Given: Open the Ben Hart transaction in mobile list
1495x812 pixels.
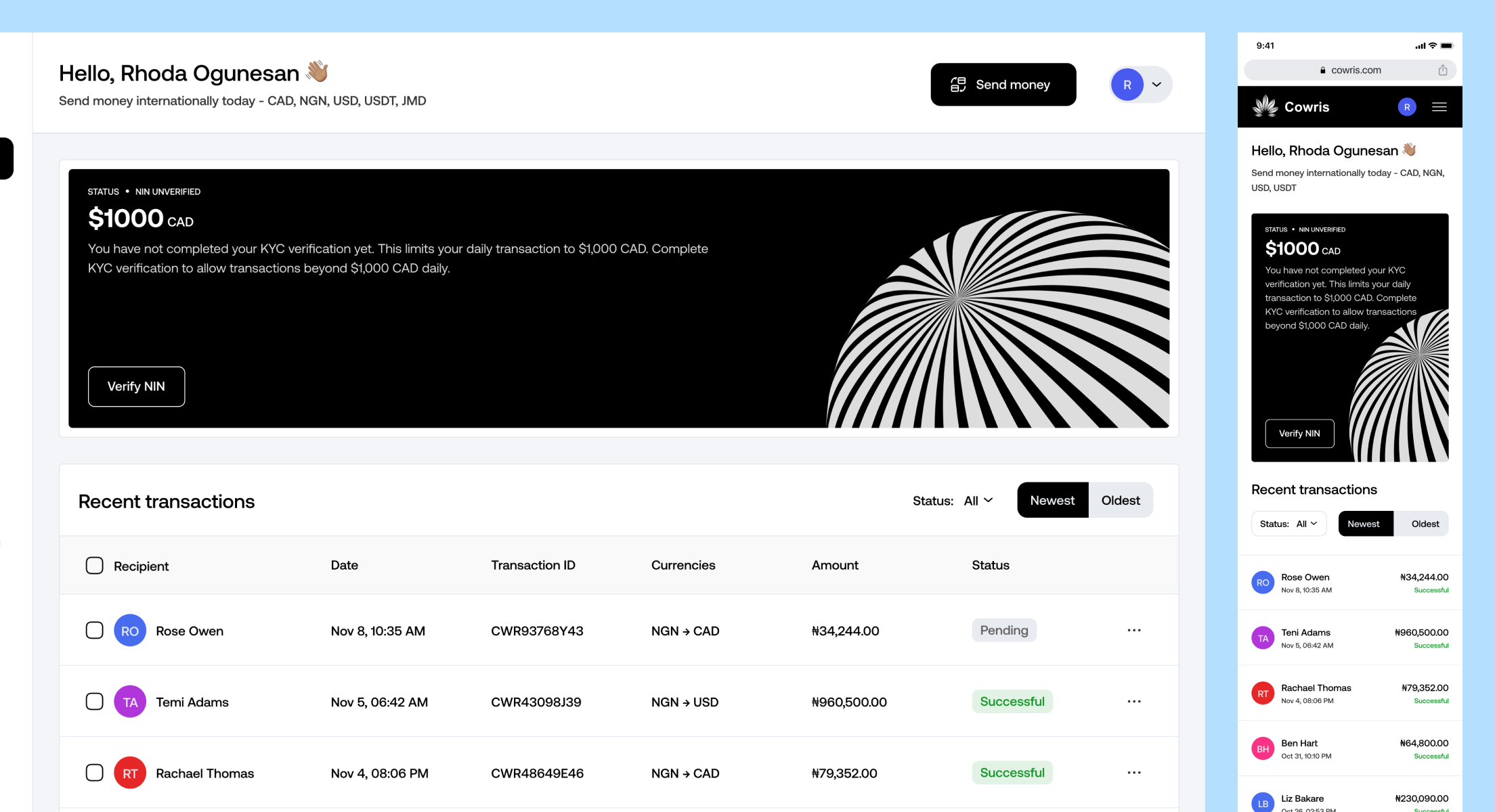Looking at the screenshot, I should (x=1350, y=748).
